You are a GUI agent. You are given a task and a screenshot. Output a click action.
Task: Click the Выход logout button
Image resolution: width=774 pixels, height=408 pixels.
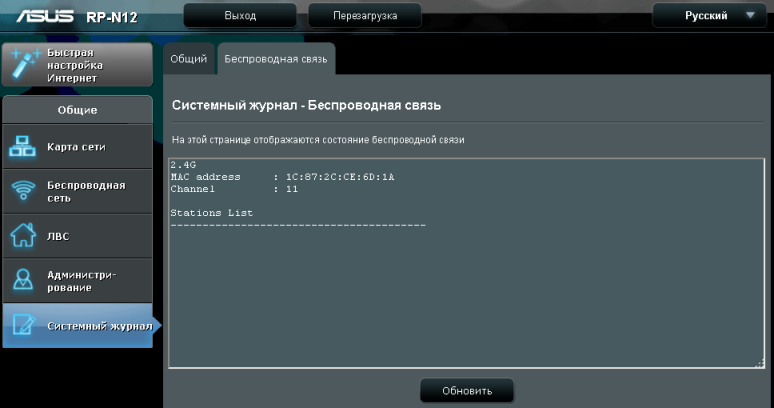tap(240, 16)
